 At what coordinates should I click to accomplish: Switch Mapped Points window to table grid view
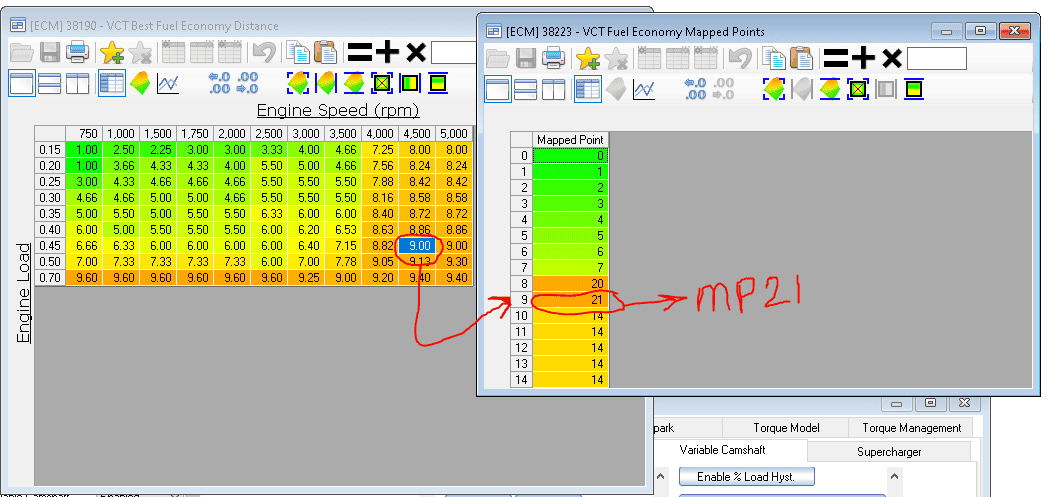coord(587,89)
